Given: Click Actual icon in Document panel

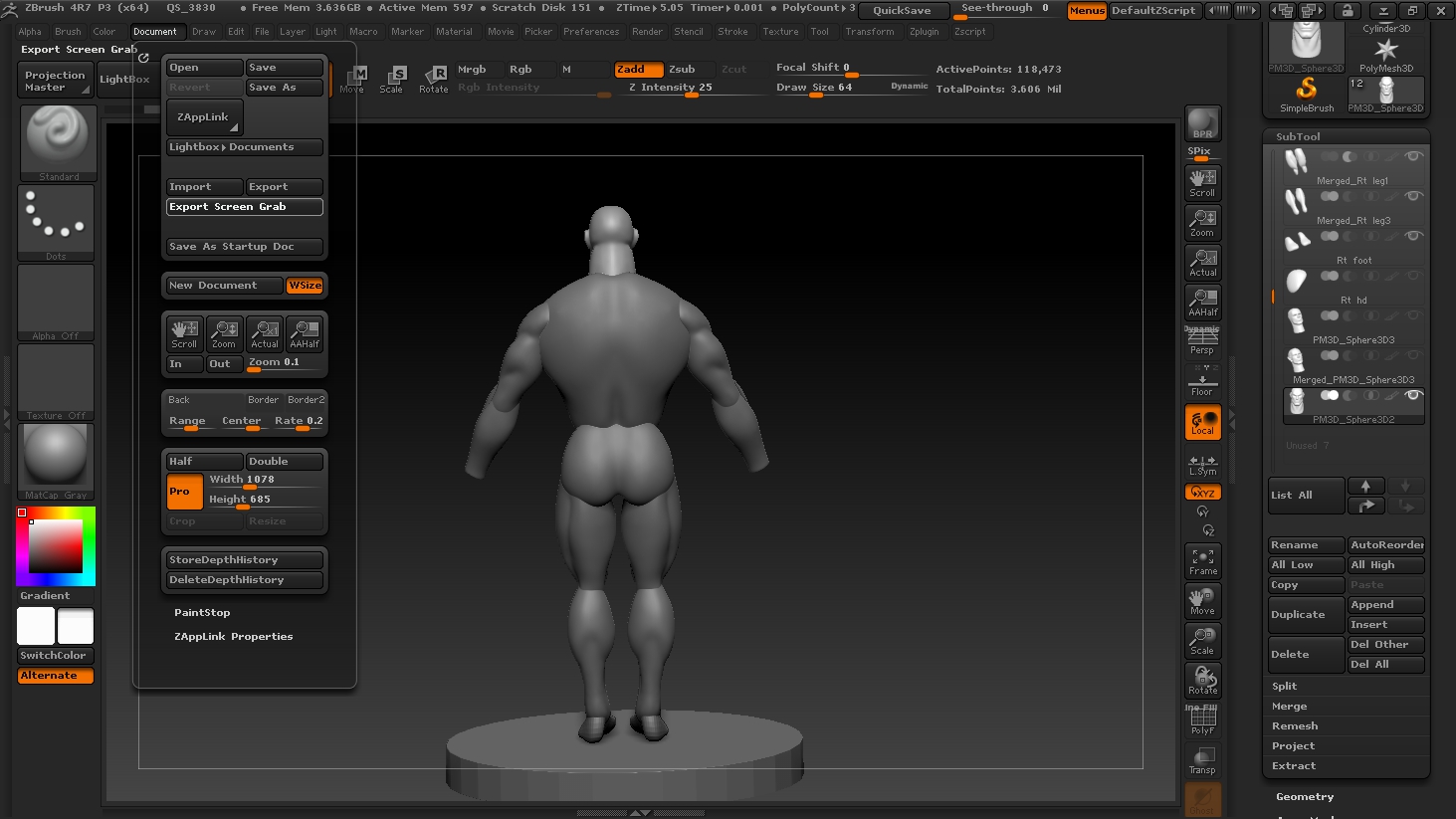Looking at the screenshot, I should (264, 333).
